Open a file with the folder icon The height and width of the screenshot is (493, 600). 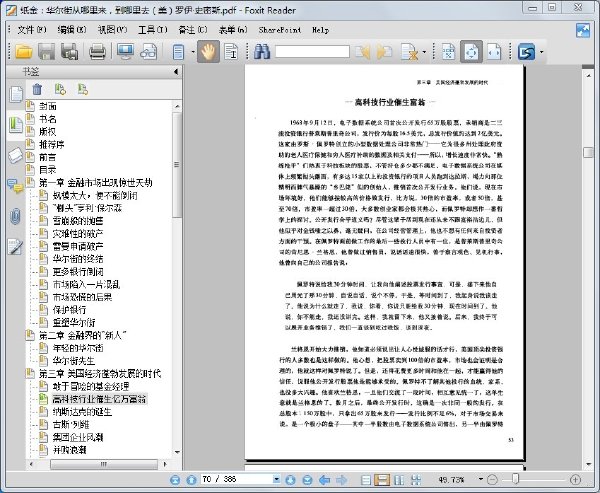click(x=23, y=51)
